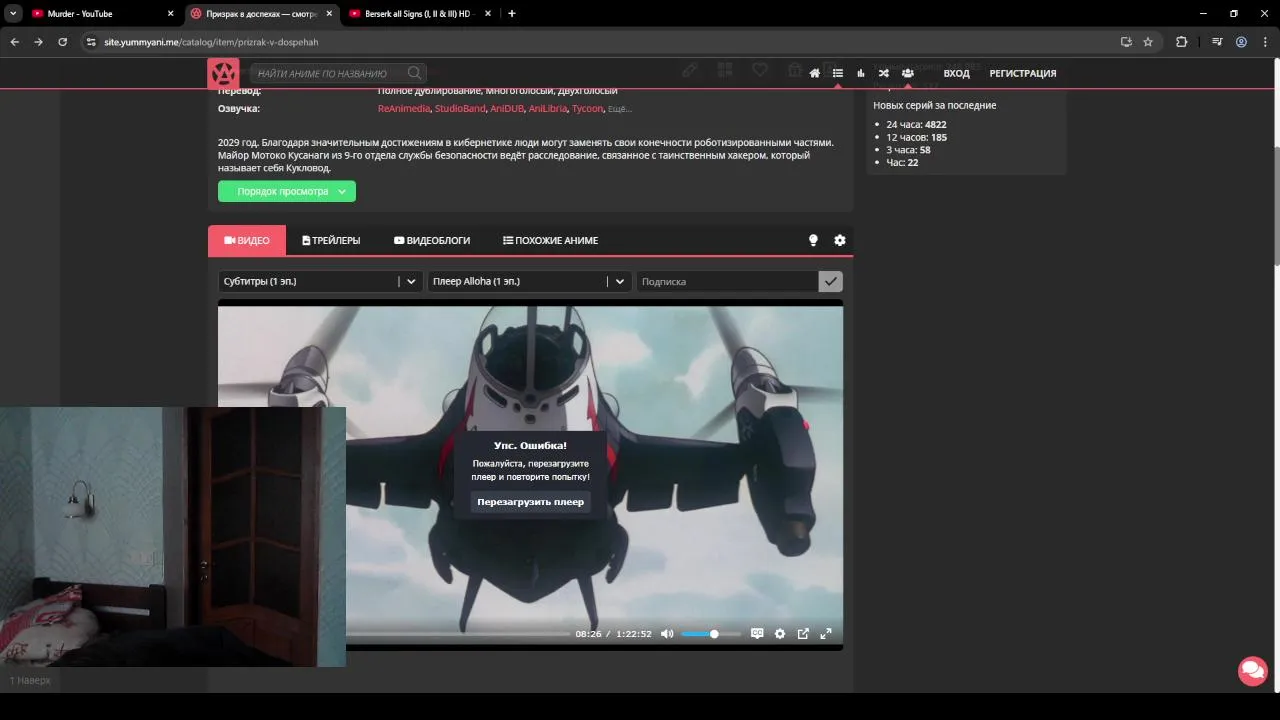Open the Chrome three-dot menu
The height and width of the screenshot is (720, 1280).
(1264, 42)
